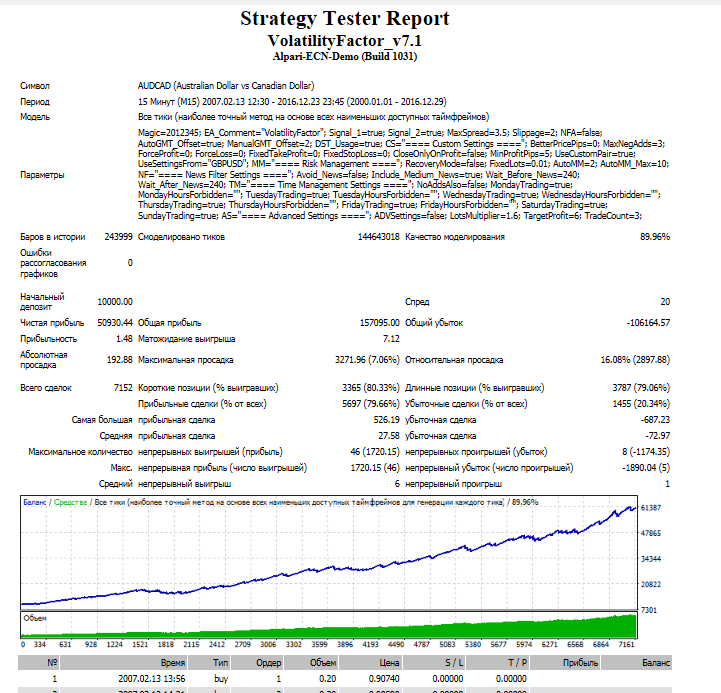Select largest loss trade '-687.23'
This screenshot has width=721, height=693.
click(655, 420)
